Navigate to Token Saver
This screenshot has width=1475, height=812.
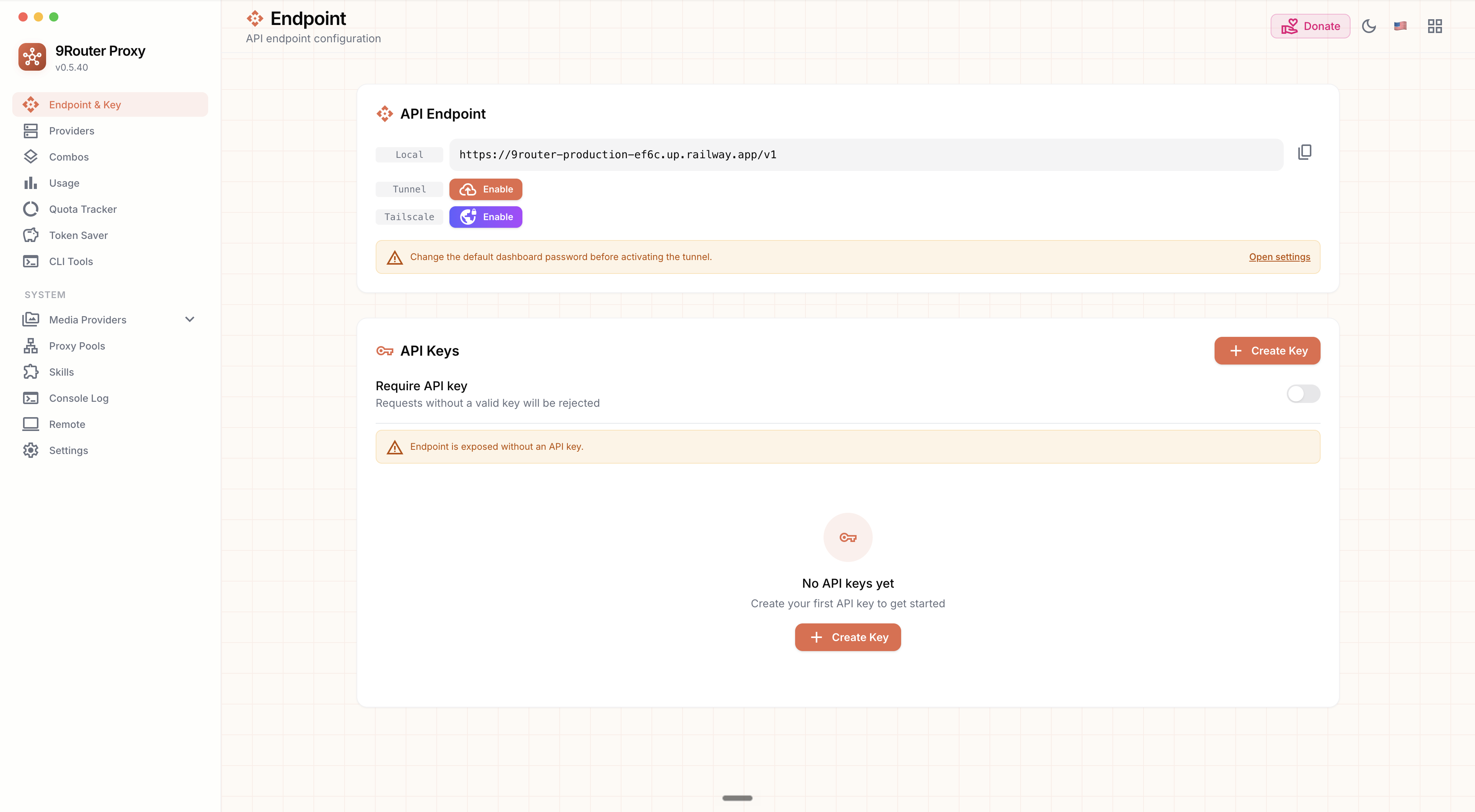tap(110, 235)
